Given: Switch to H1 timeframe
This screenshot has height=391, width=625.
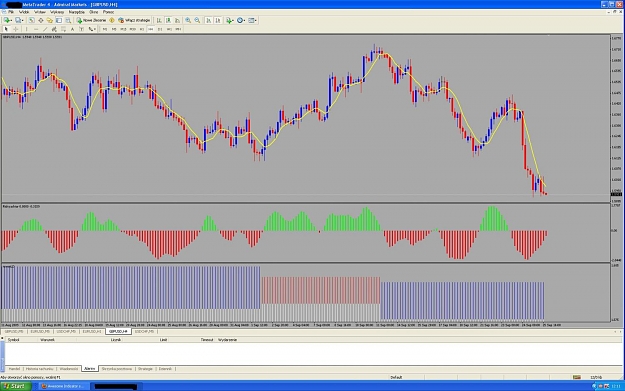Looking at the screenshot, I should pos(142,29).
